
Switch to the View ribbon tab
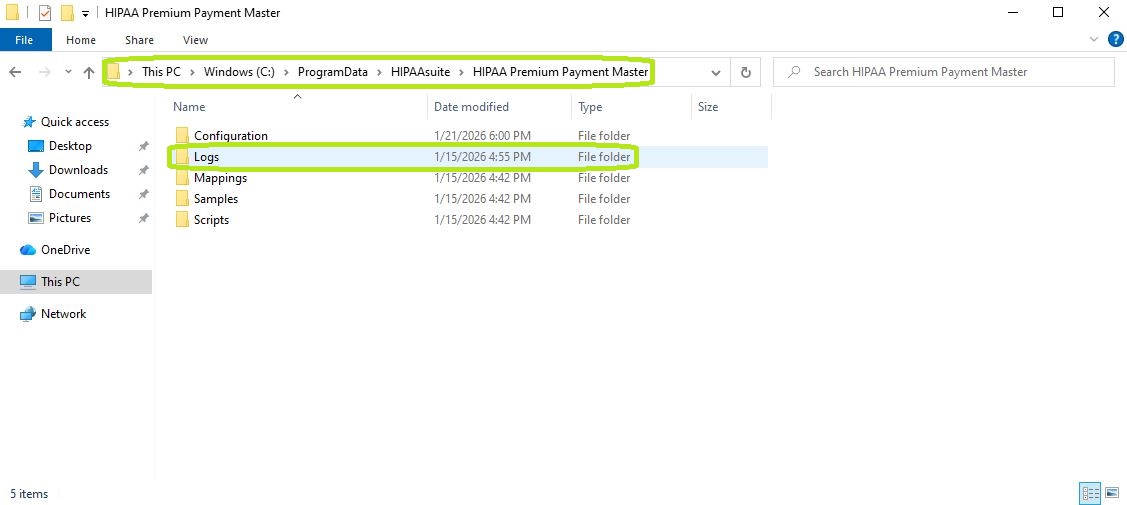point(195,40)
